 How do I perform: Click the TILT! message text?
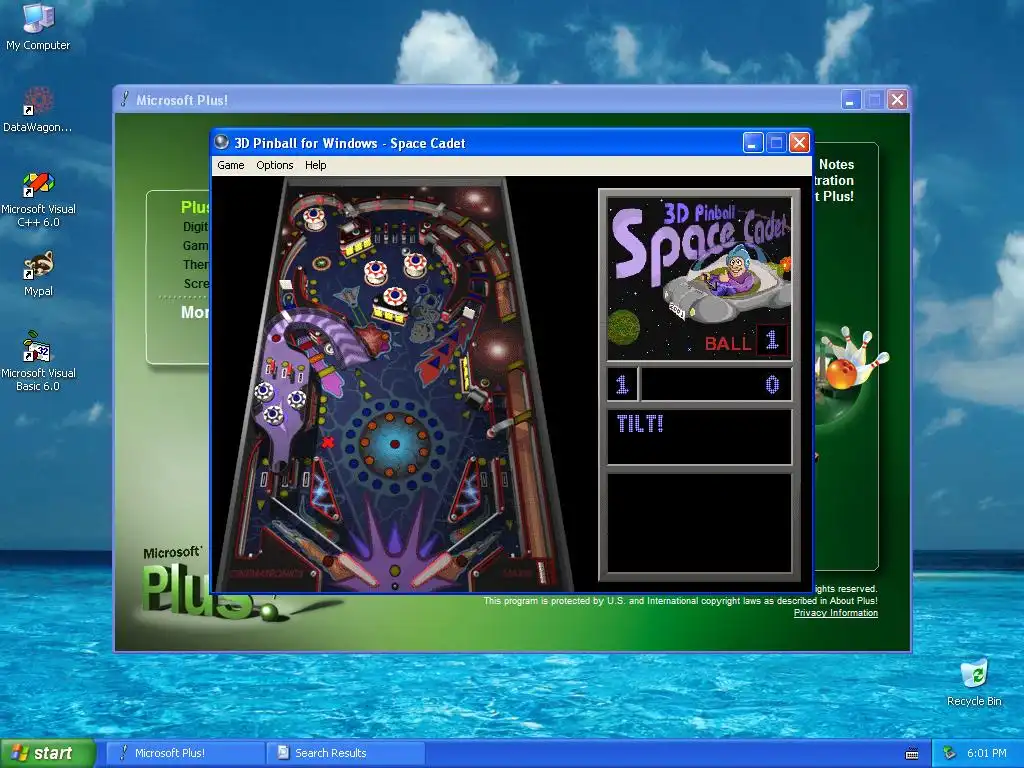click(x=640, y=424)
